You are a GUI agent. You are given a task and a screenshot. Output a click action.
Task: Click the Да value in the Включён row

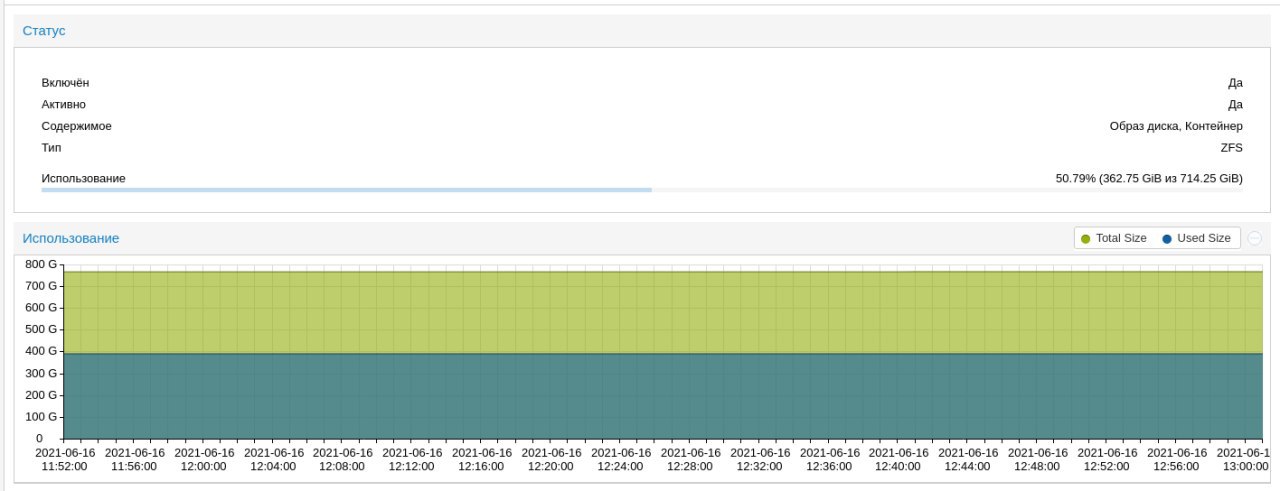click(x=1235, y=83)
